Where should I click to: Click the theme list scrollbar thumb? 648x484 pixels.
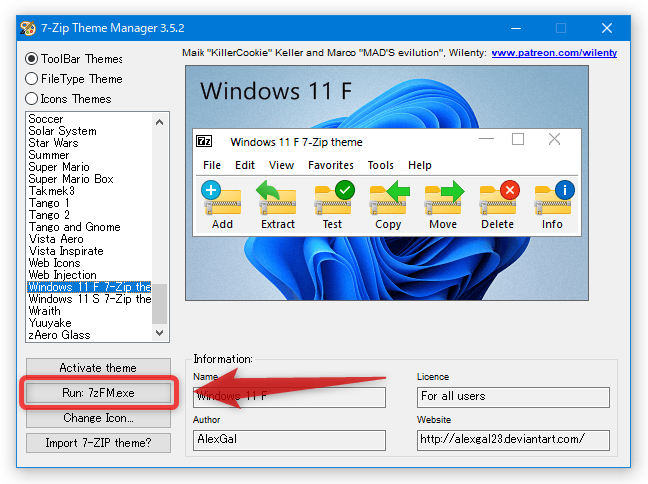pos(160,304)
